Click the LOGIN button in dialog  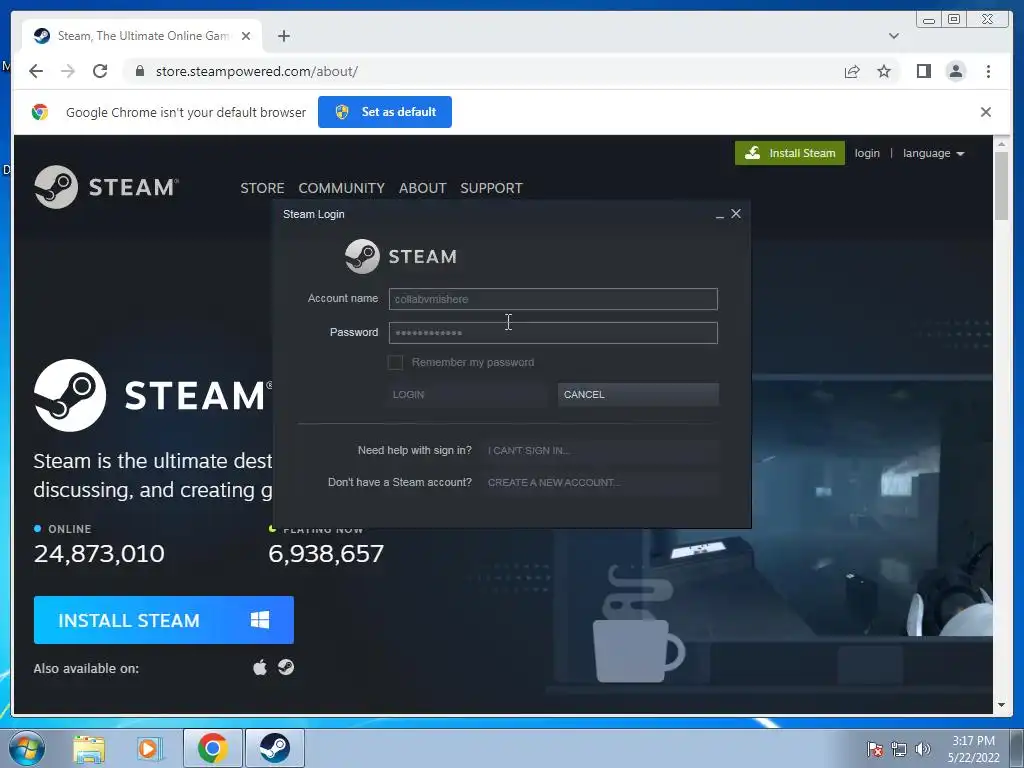coord(466,394)
